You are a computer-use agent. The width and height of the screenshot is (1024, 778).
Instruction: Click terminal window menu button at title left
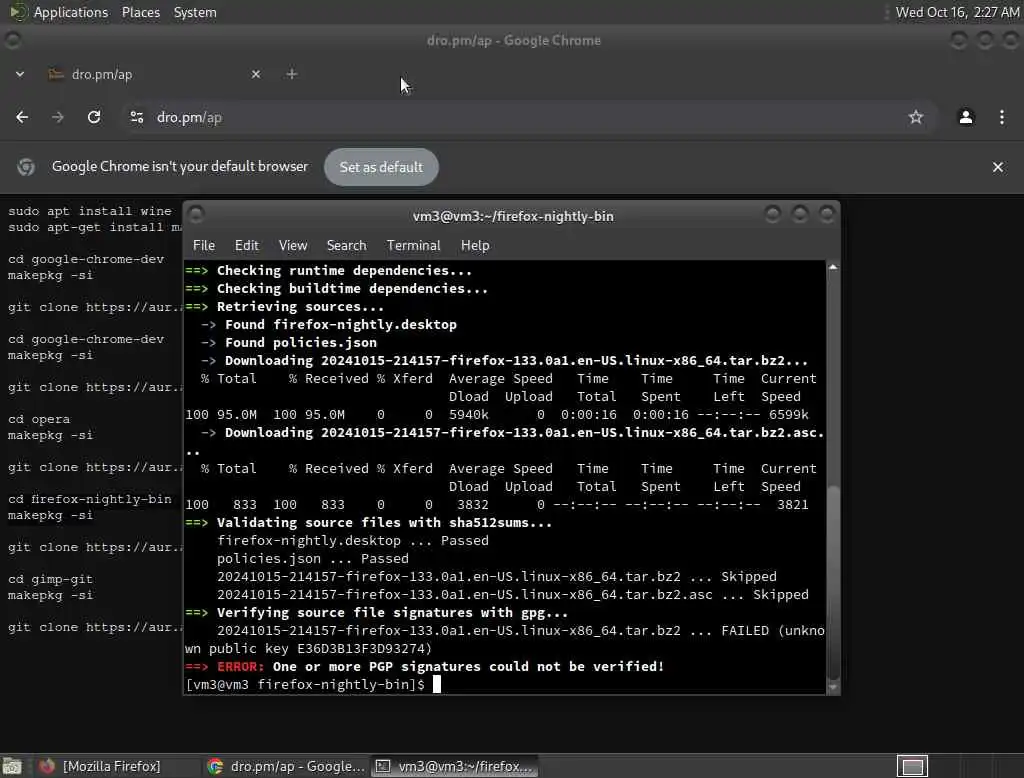click(197, 214)
